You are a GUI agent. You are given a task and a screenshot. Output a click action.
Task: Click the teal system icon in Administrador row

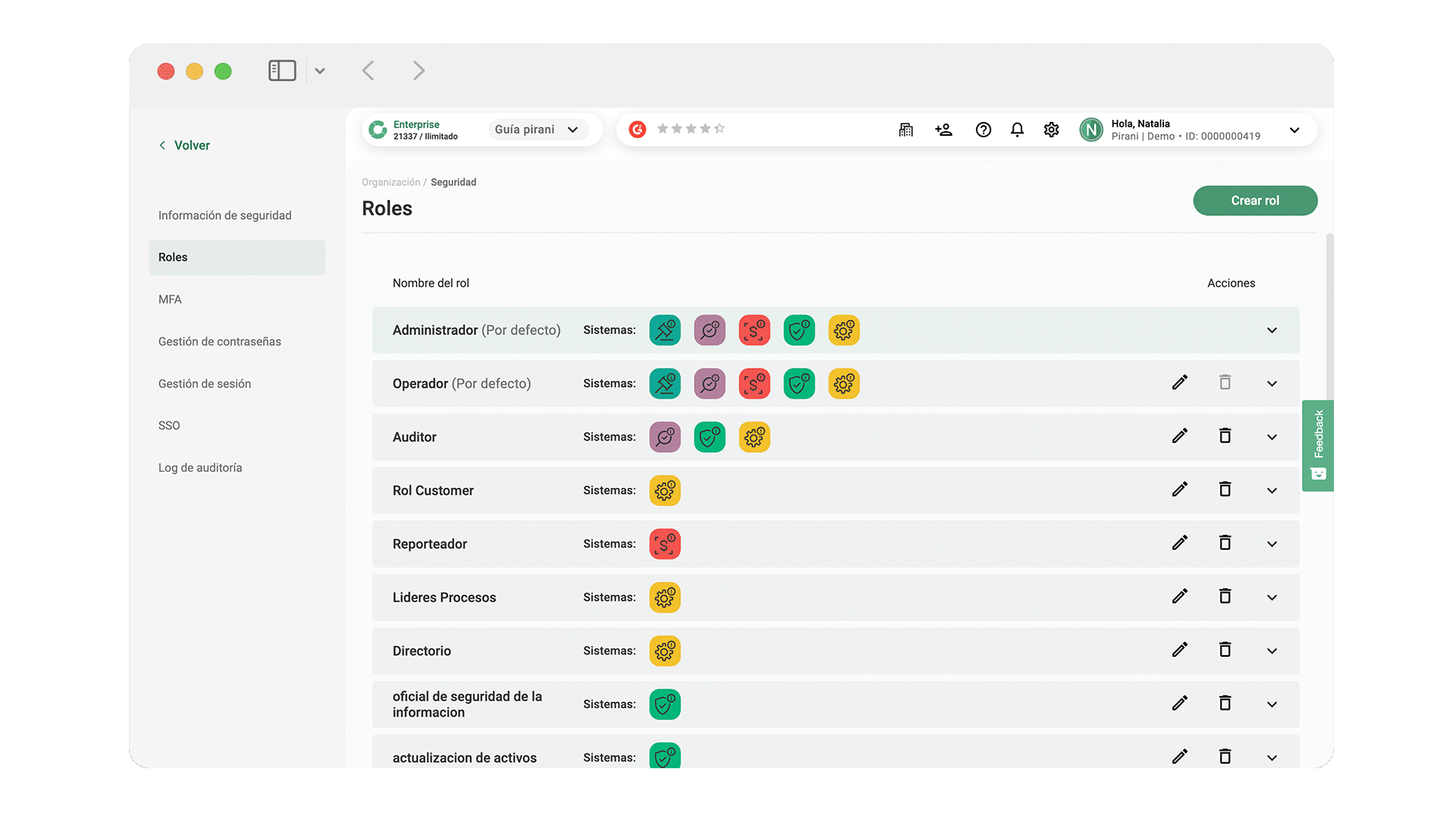[664, 330]
